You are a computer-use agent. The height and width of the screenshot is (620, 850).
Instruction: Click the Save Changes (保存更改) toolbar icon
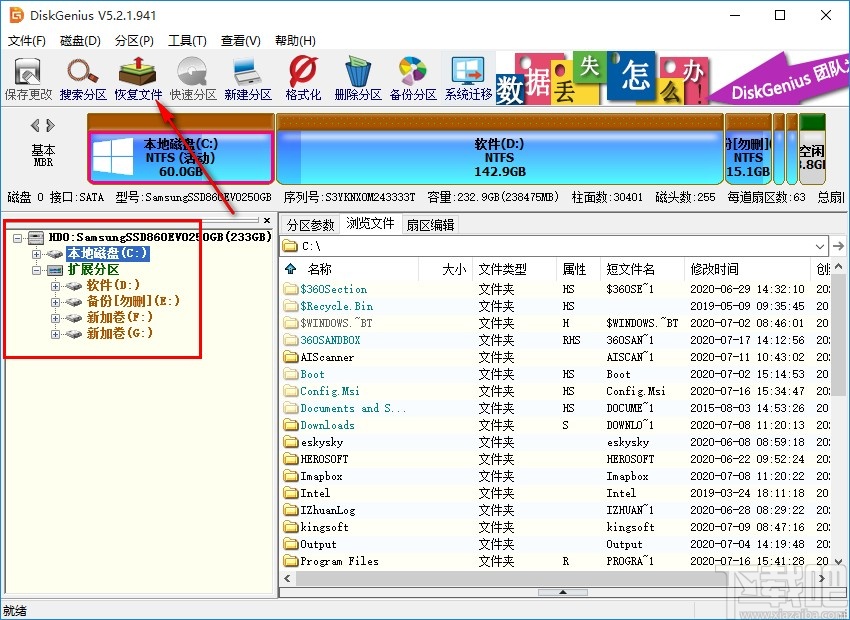coord(28,79)
